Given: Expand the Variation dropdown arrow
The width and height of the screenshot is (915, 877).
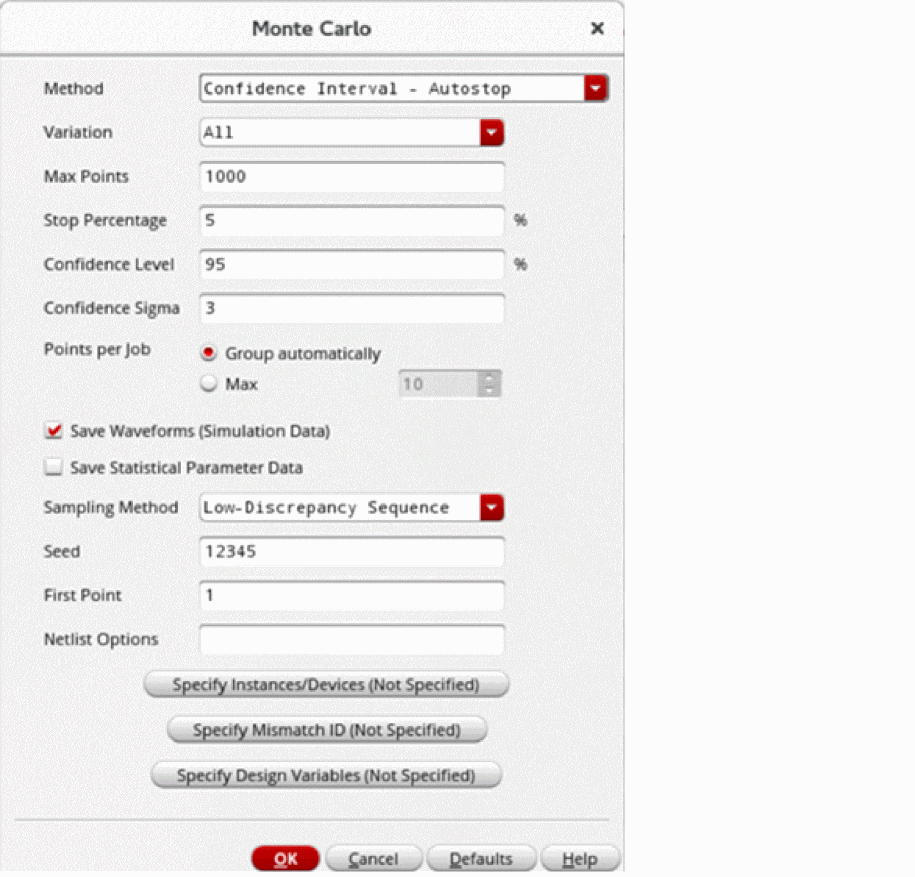Looking at the screenshot, I should (491, 132).
